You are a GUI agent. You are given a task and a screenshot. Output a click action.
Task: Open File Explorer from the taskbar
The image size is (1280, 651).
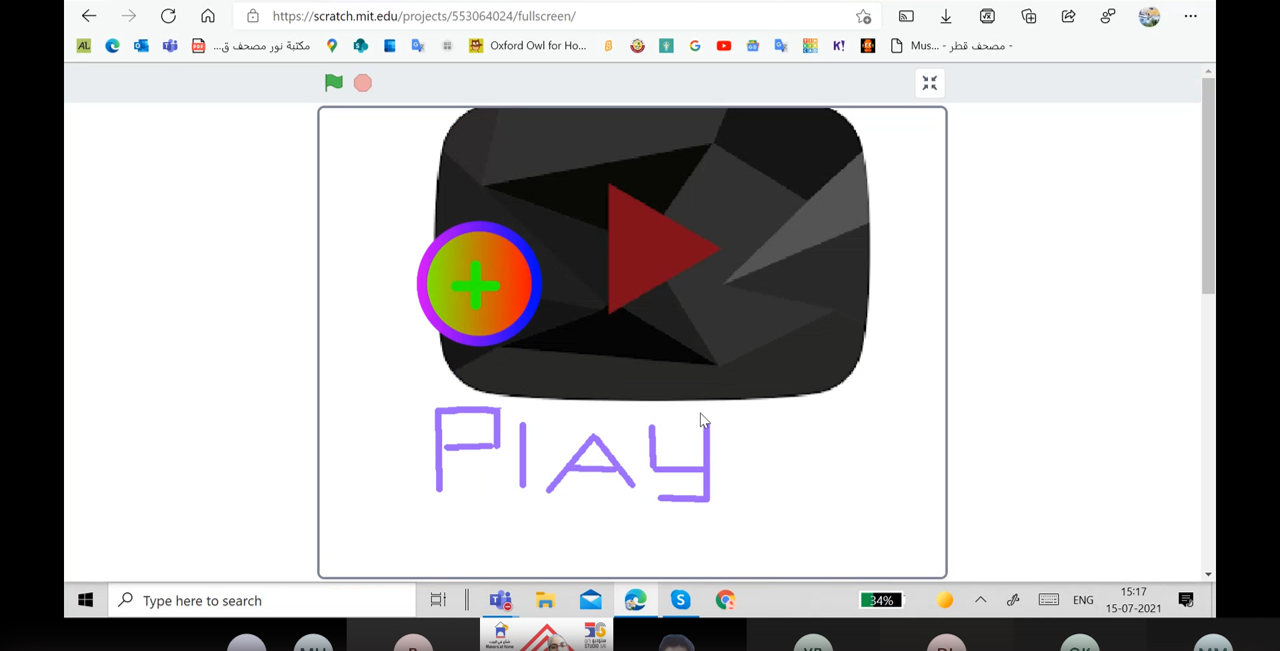545,600
